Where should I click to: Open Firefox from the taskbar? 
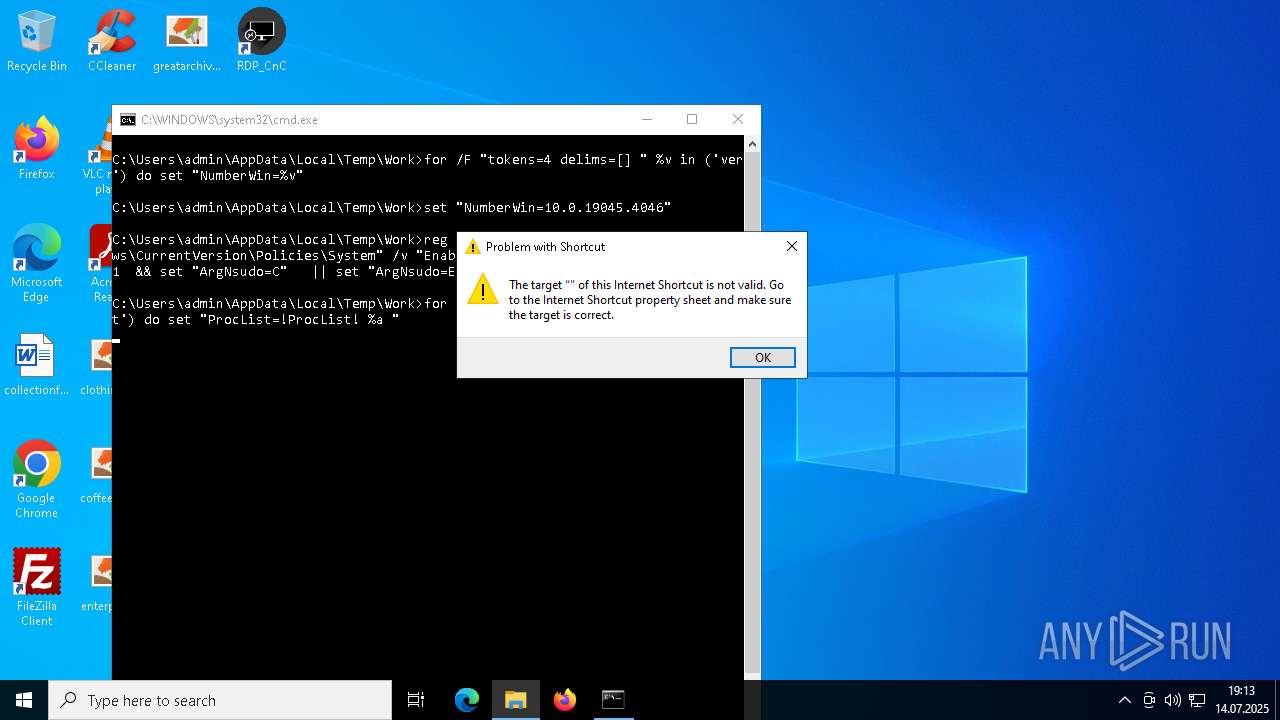pyautogui.click(x=565, y=700)
